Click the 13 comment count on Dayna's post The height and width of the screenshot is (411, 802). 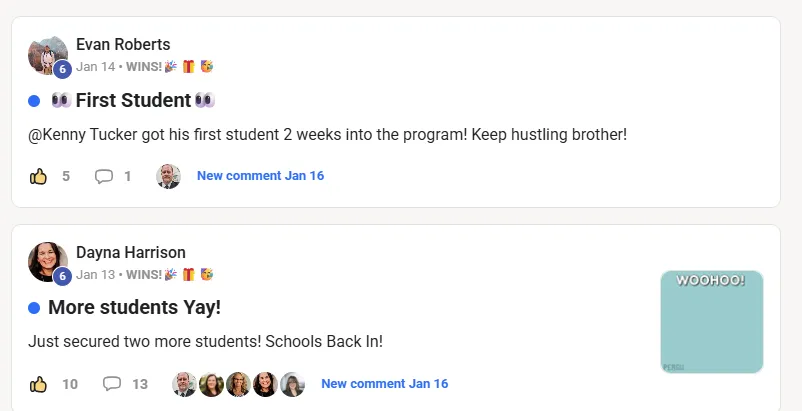(140, 384)
